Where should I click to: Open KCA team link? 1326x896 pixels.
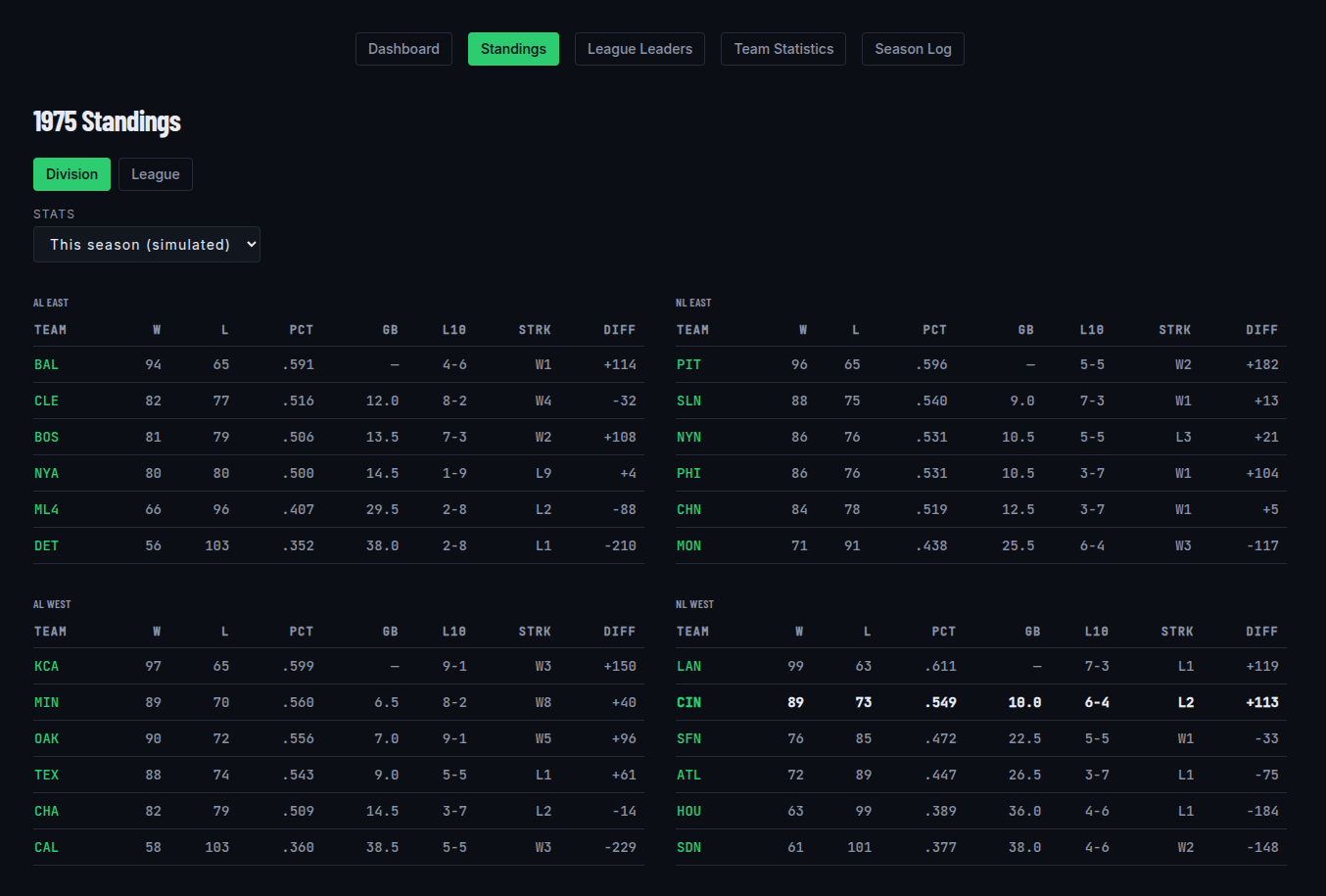click(x=46, y=666)
